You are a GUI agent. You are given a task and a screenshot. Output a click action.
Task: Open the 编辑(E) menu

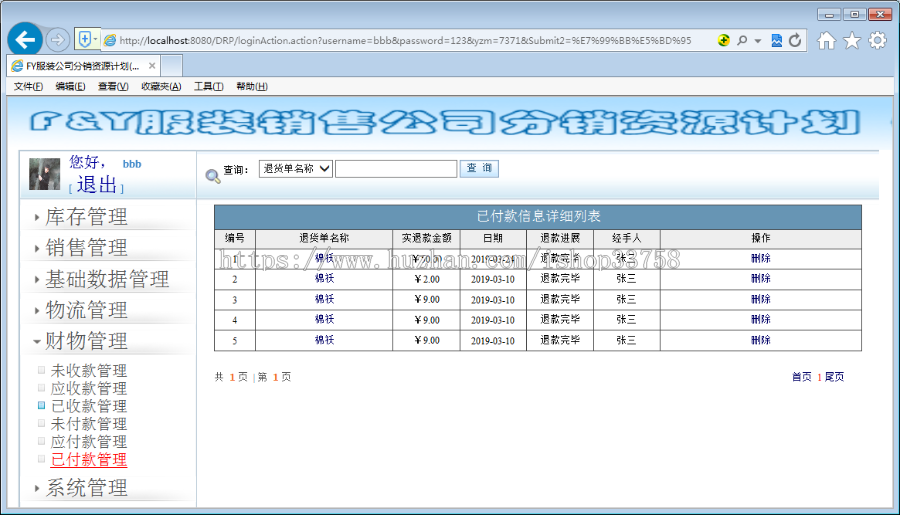[70, 86]
